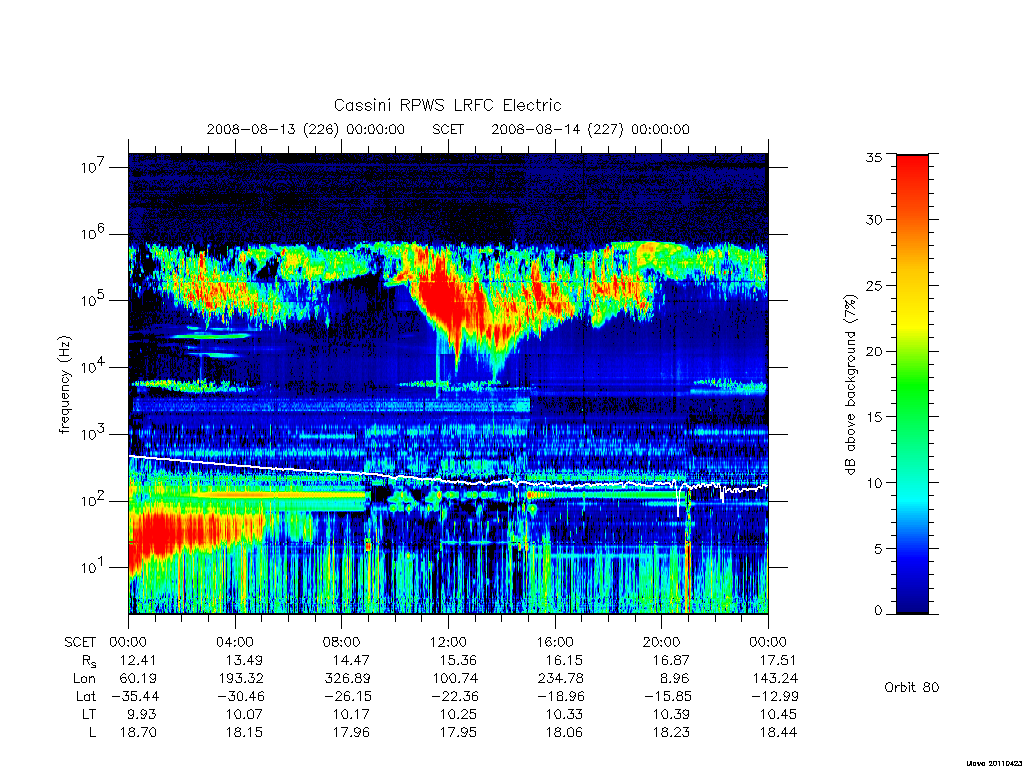This screenshot has height=768, width=1024.
Task: Click the 10^6 frequency tick label
Action: tap(93, 233)
